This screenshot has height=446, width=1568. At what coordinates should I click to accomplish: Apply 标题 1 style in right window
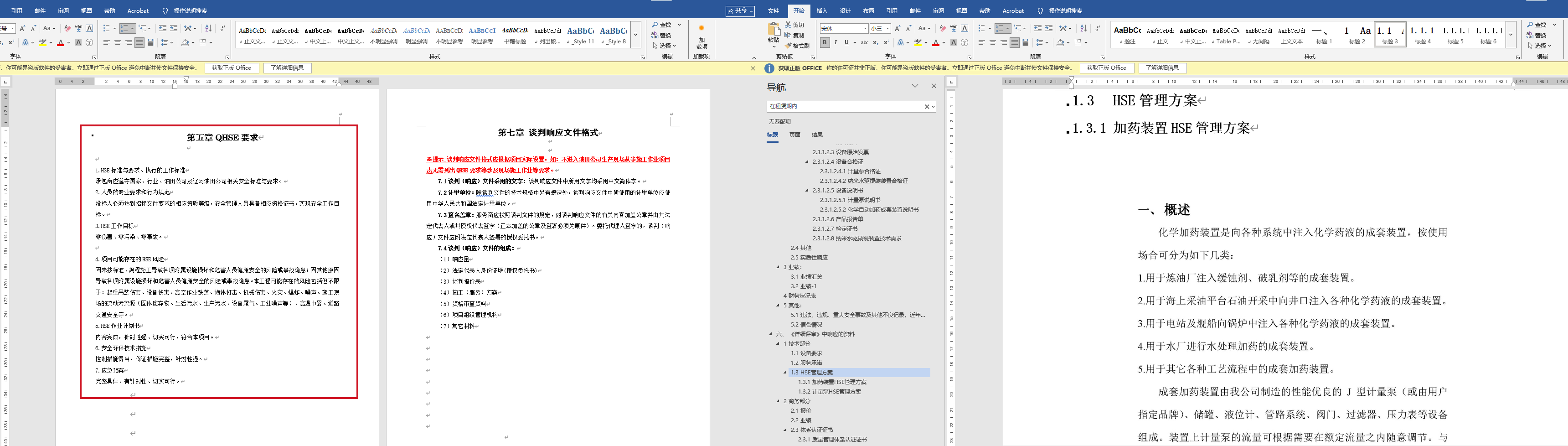point(1323,35)
